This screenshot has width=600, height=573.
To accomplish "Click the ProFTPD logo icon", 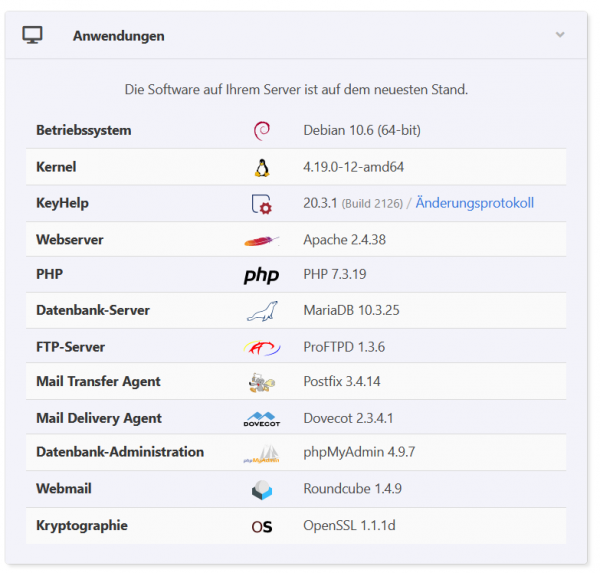I will coord(262,348).
